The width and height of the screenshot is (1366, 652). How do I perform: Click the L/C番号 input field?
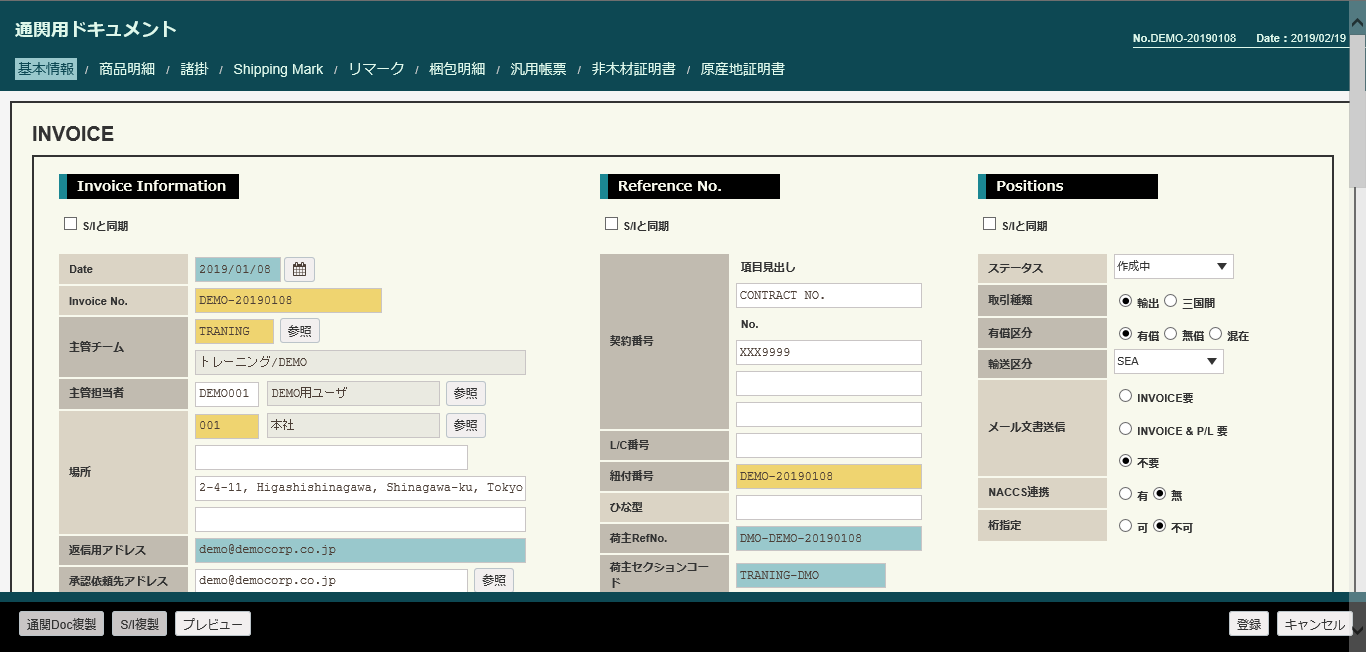point(828,445)
